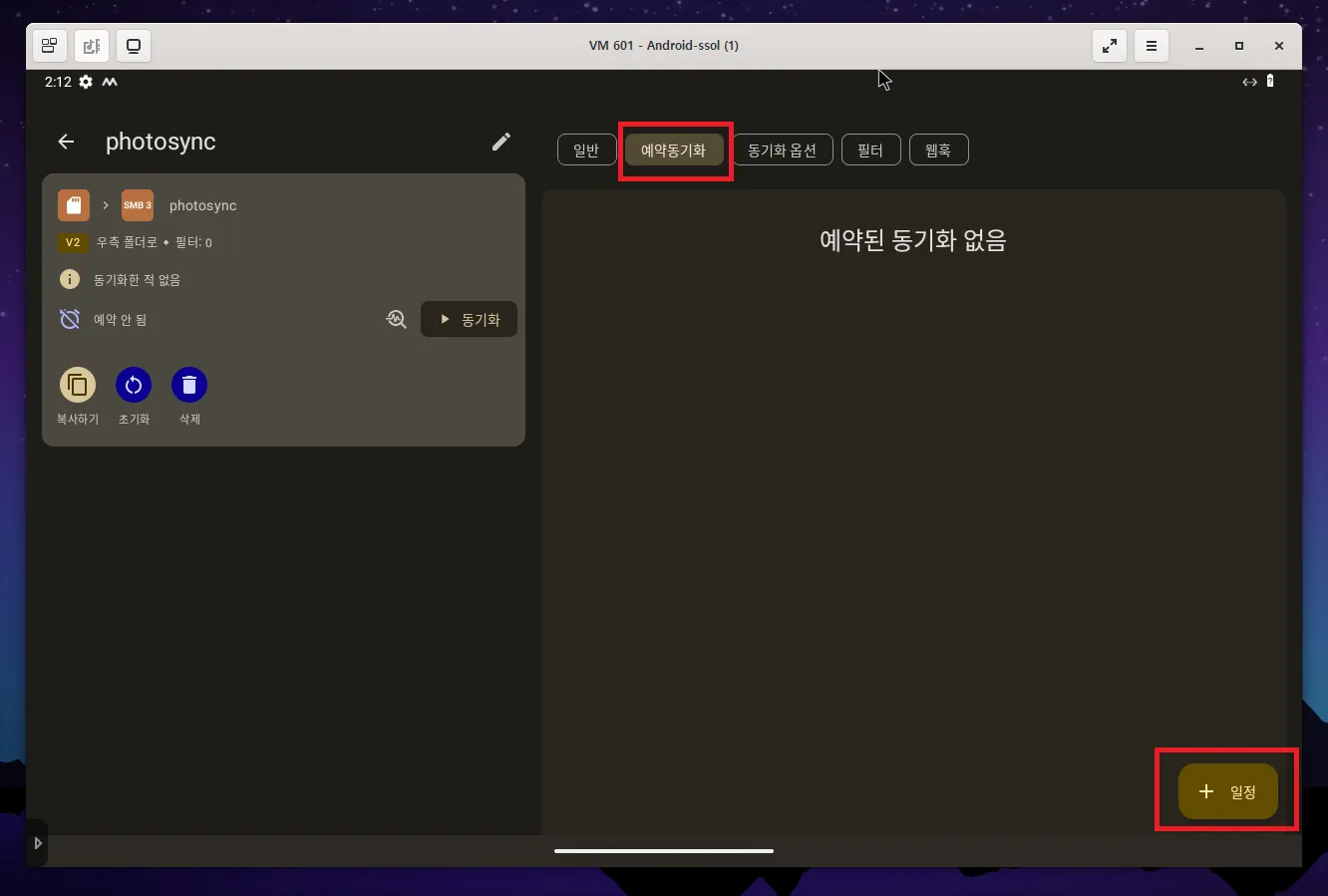Switch to the 일반 tab
Image resolution: width=1328 pixels, height=896 pixels.
pyautogui.click(x=586, y=149)
